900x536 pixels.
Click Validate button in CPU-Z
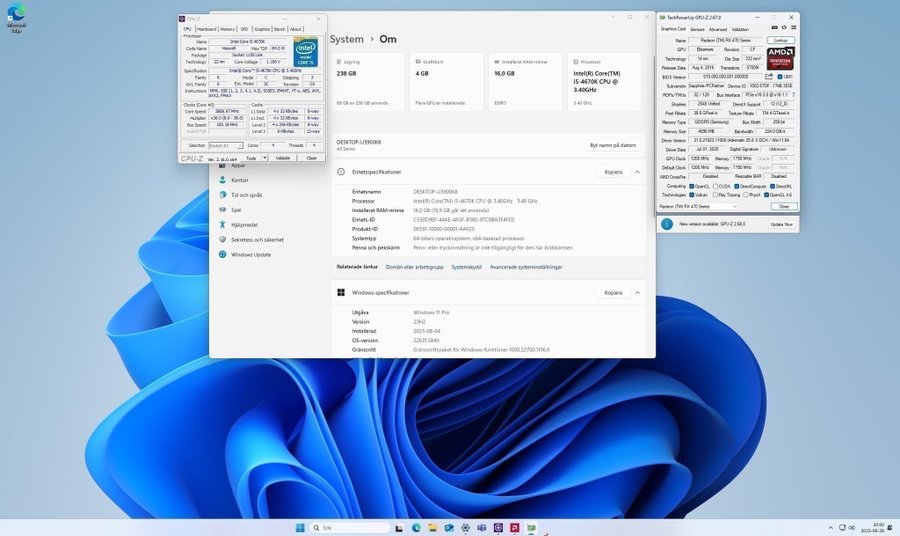coord(283,158)
